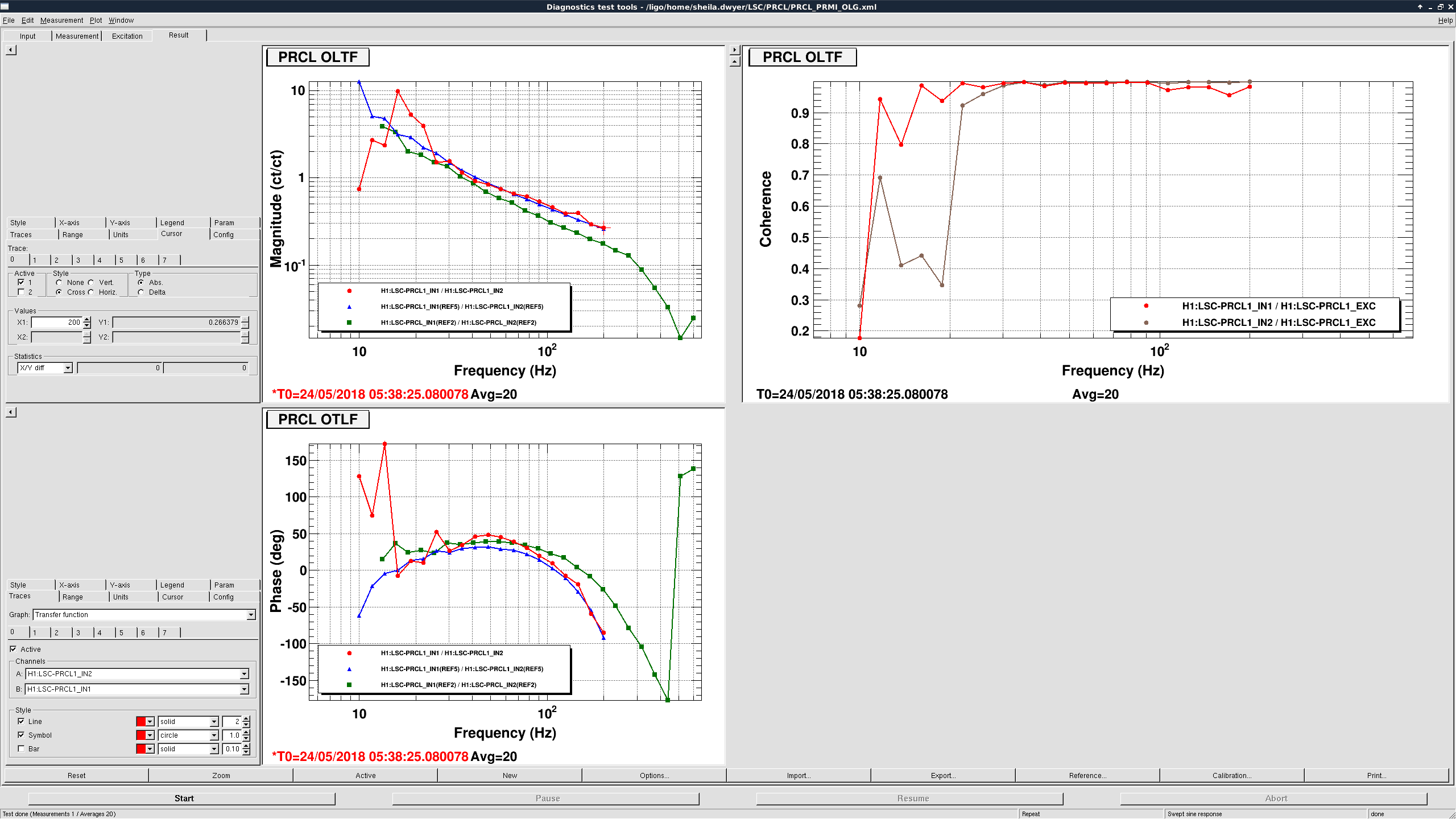Expand Channel A H1:LSC-PRCL1_IN2 dropdown
Screen dimensions: 1456x819
(244, 674)
